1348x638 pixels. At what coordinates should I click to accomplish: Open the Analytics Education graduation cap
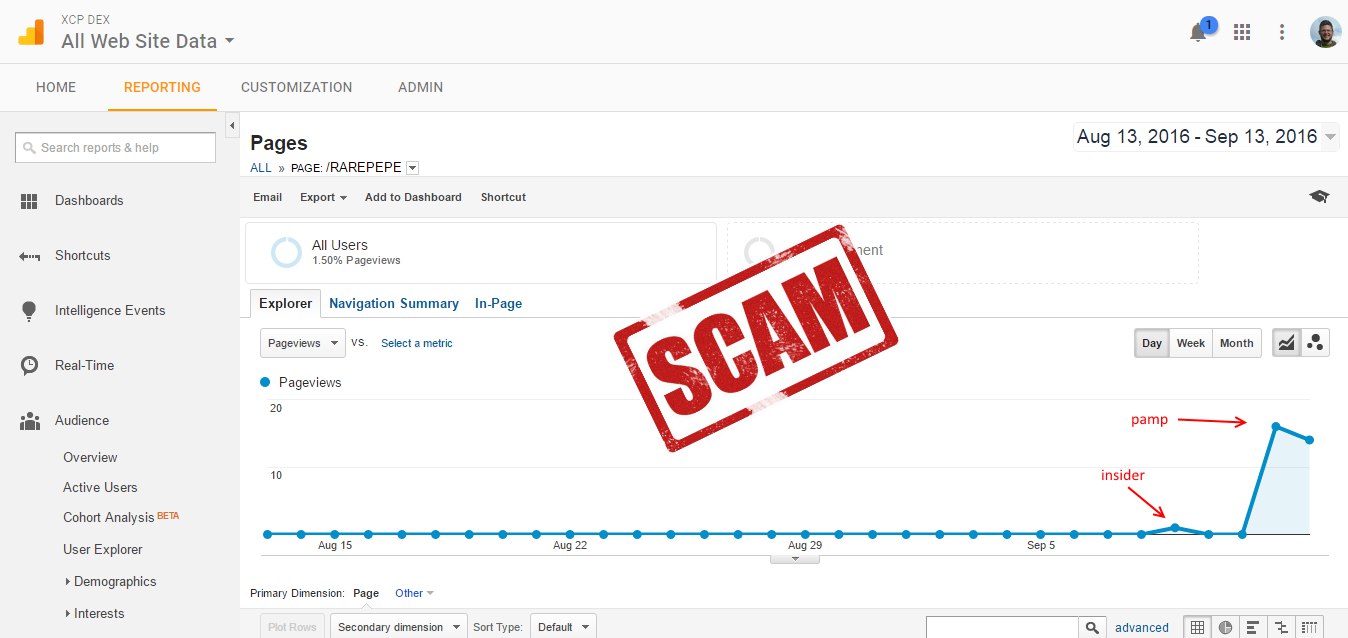click(1319, 197)
